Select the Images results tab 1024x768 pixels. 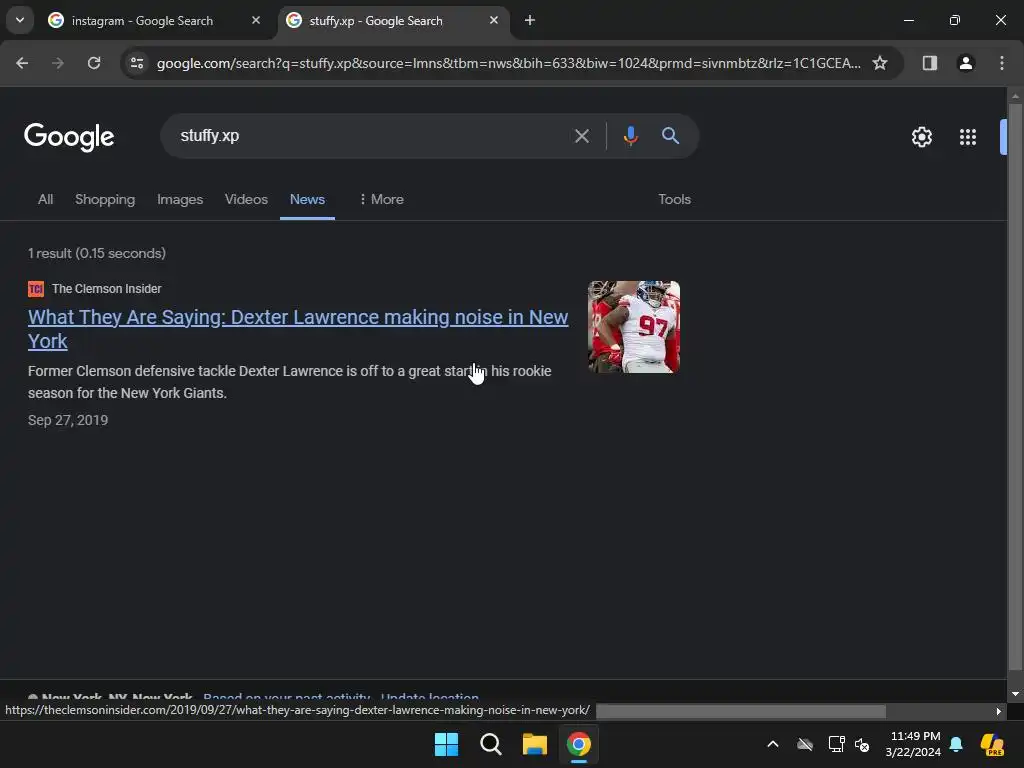pyautogui.click(x=180, y=199)
